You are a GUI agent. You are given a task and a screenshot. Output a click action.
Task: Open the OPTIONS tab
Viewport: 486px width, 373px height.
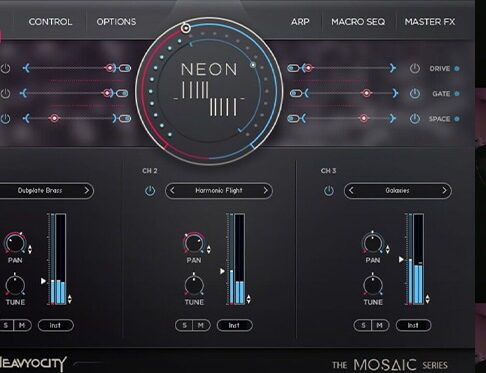pos(116,22)
